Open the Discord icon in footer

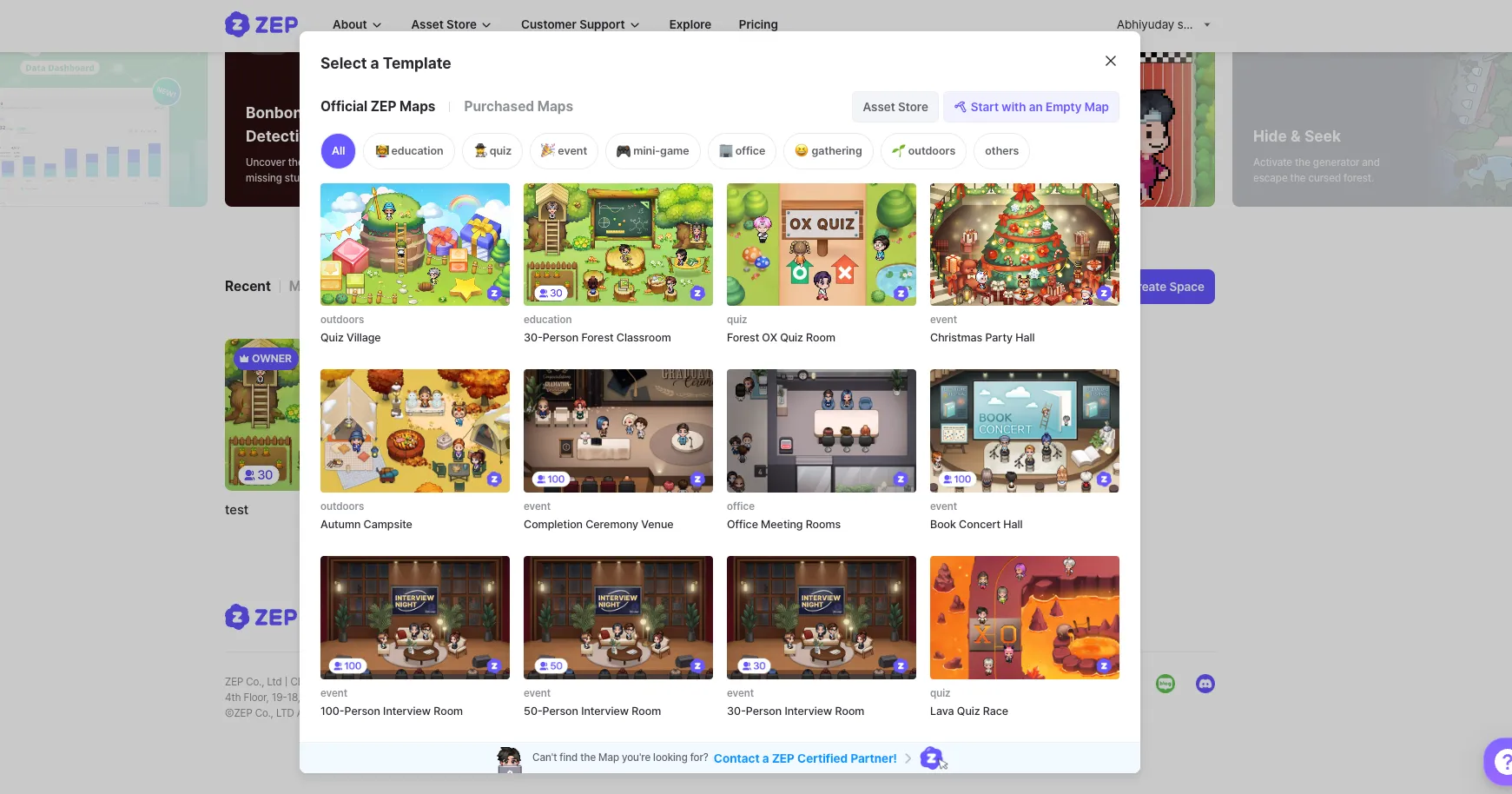tap(1205, 684)
